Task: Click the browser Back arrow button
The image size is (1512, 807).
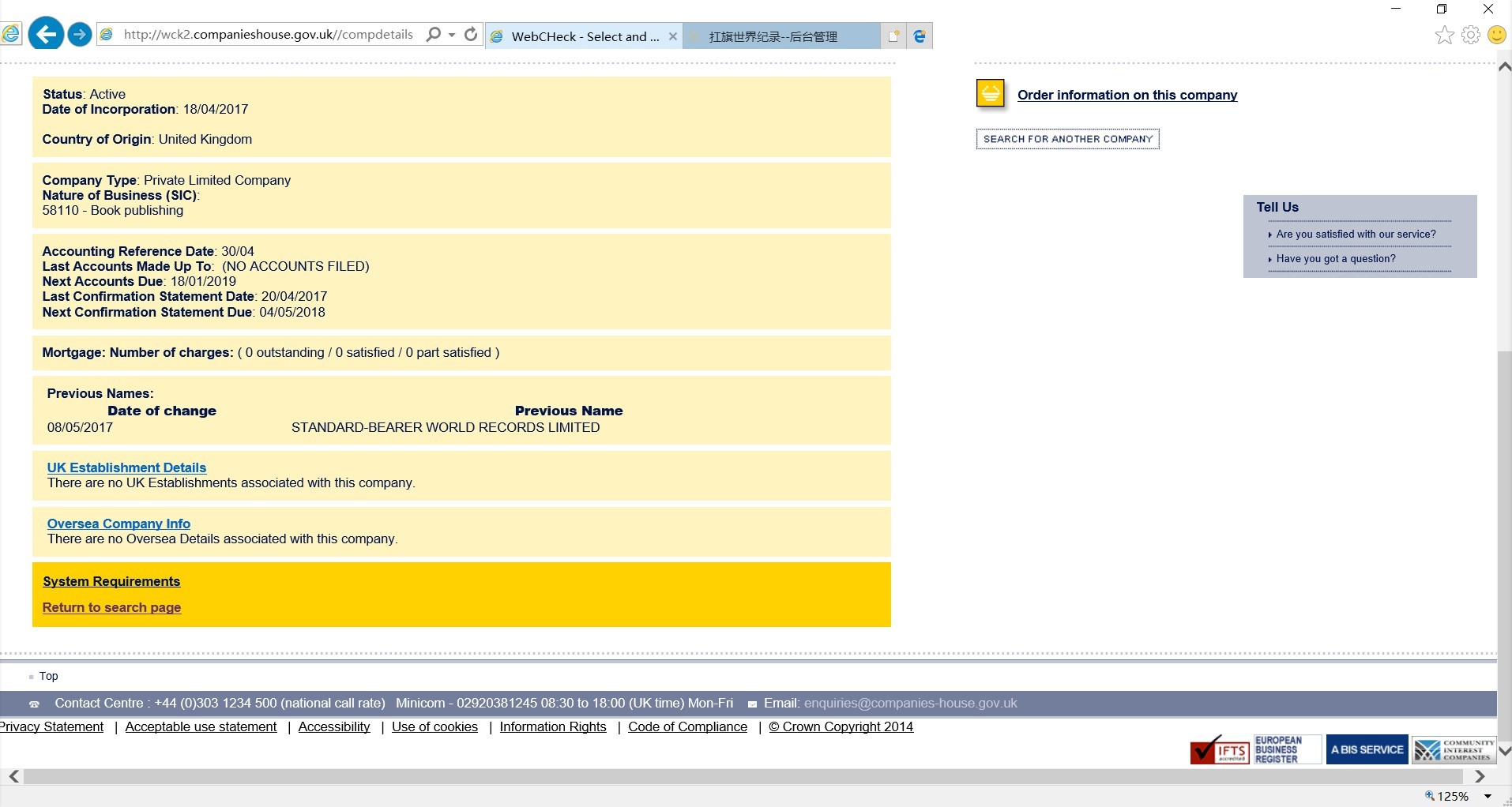Action: pos(46,35)
